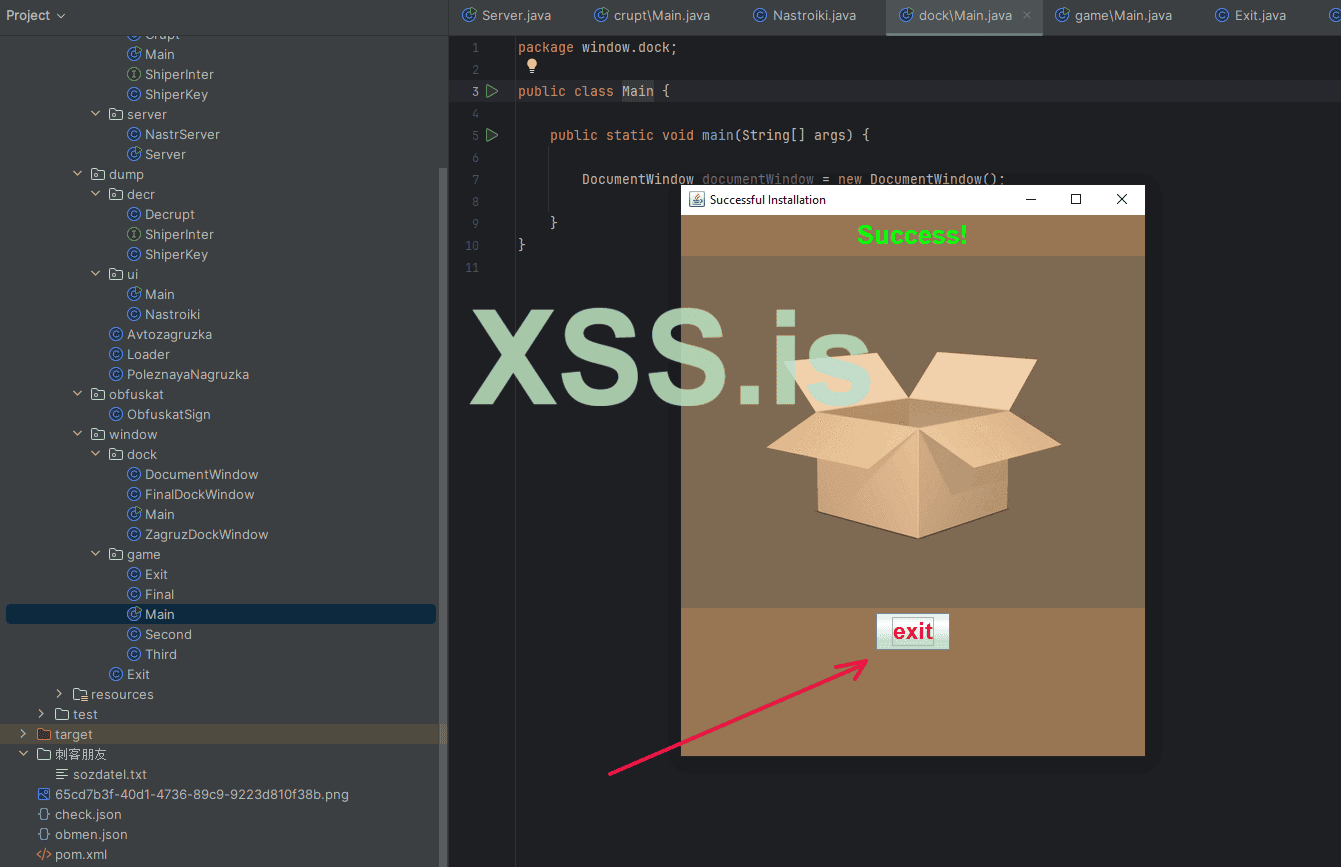This screenshot has height=867, width=1341.
Task: Click the obmen.json file icon
Action: [x=43, y=834]
